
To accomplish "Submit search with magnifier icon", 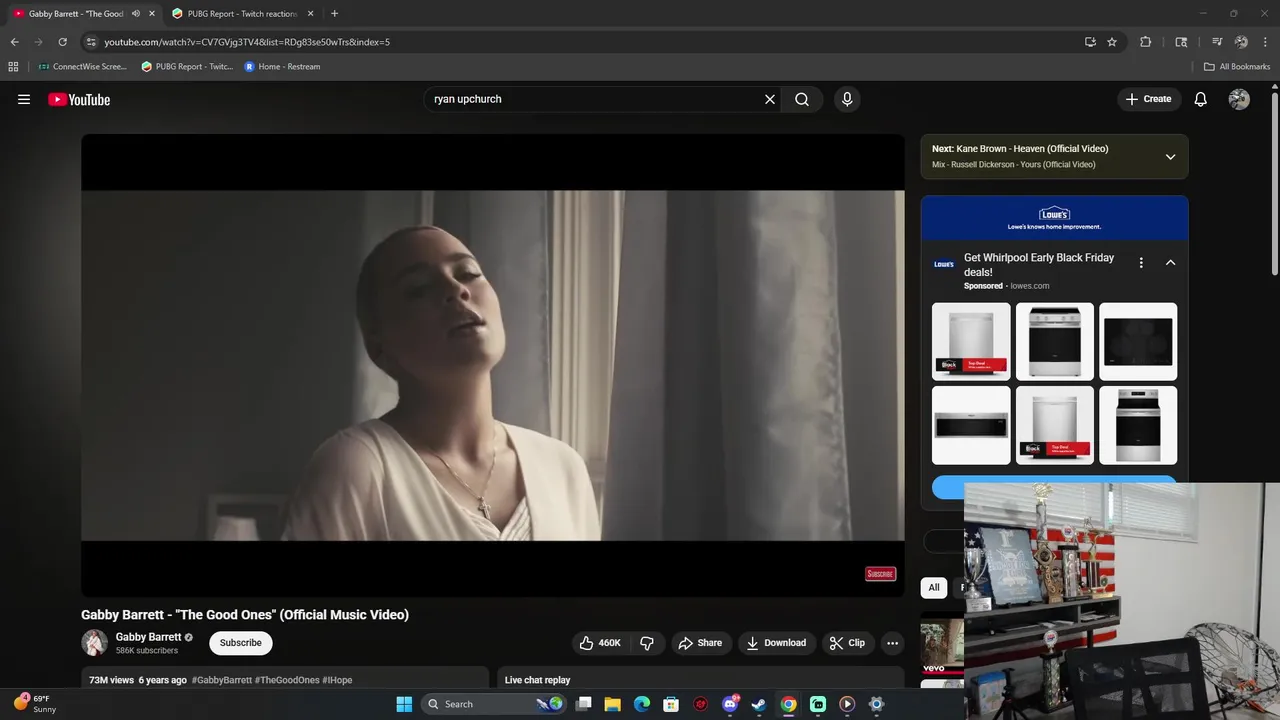I will pyautogui.click(x=802, y=99).
